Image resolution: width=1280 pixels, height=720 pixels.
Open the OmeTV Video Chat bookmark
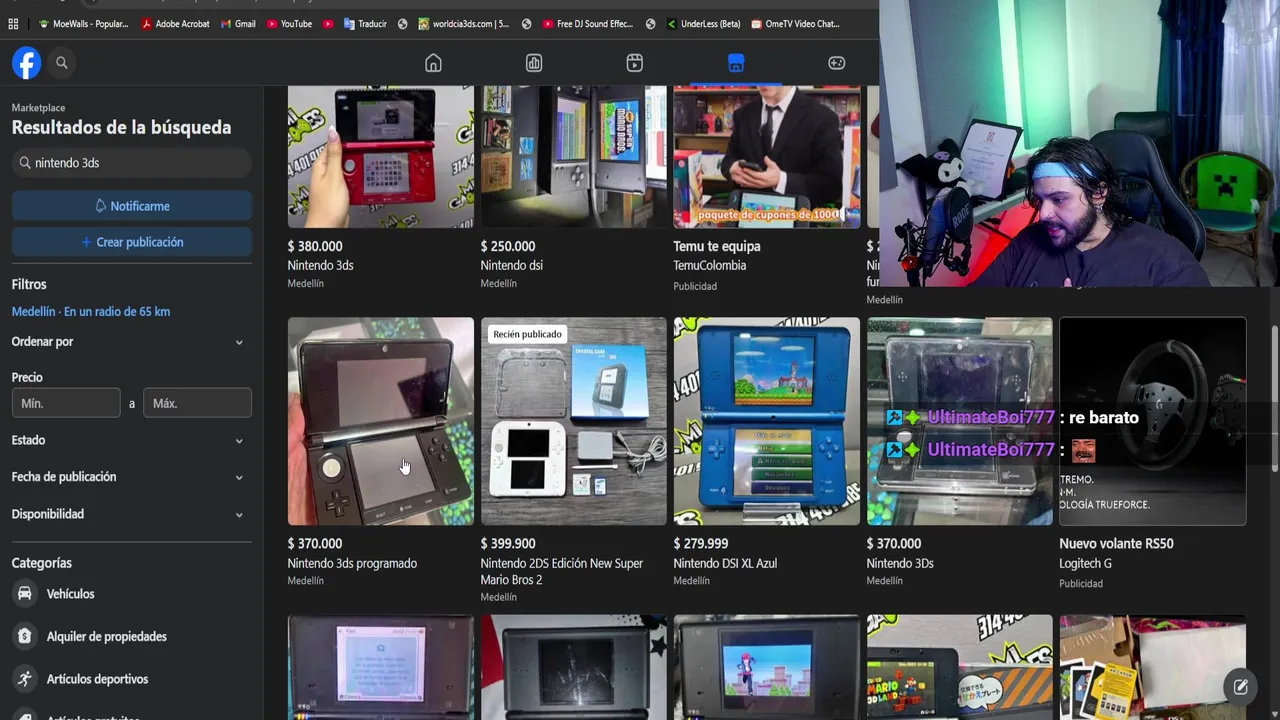coord(796,24)
